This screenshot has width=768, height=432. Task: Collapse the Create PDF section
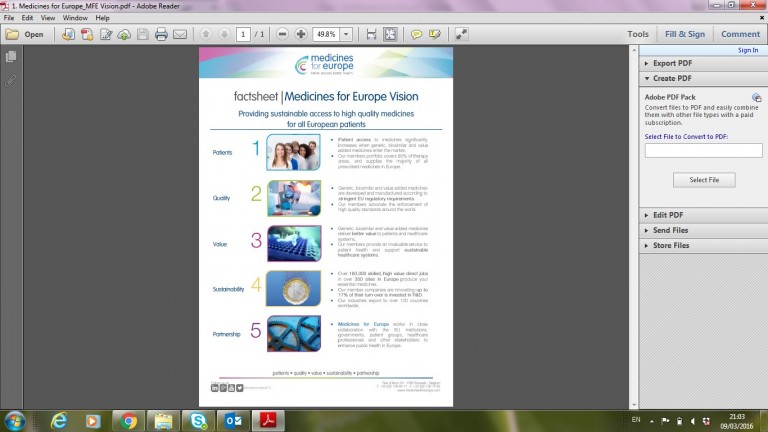pyautogui.click(x=703, y=78)
